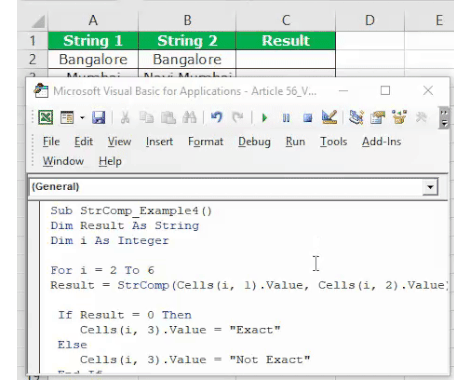Click the Cut scissors icon
This screenshot has width=470, height=380.
click(x=125, y=117)
